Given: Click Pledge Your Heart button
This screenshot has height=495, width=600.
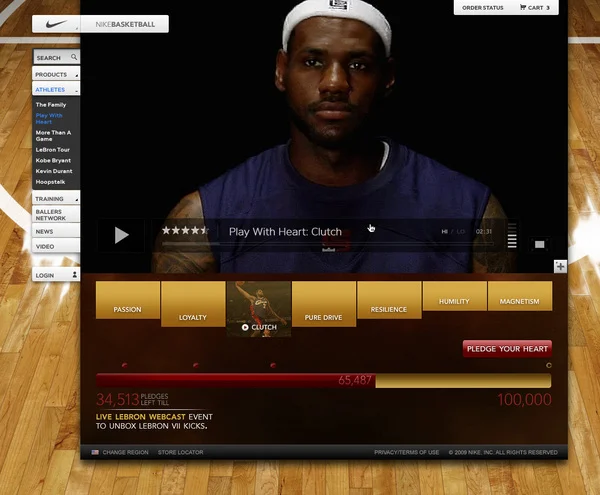Looking at the screenshot, I should pyautogui.click(x=507, y=349).
